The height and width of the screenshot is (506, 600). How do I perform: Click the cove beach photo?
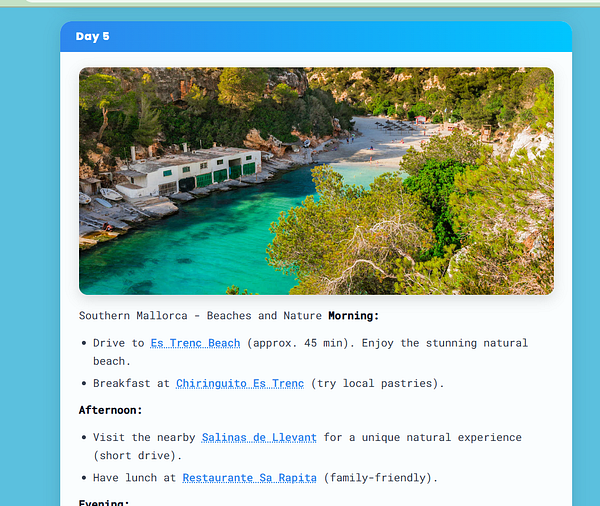point(316,181)
